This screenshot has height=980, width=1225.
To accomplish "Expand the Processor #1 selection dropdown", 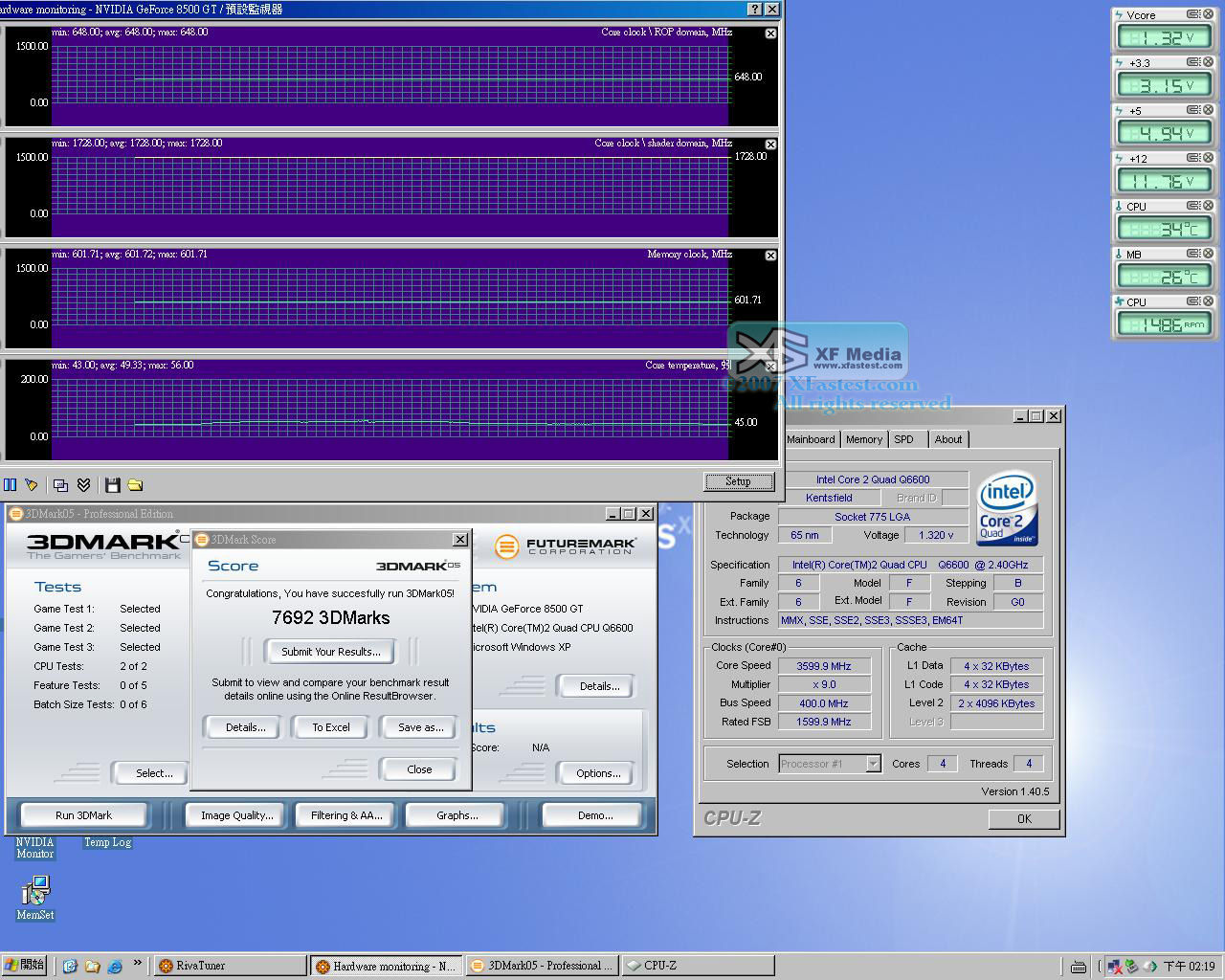I will coord(873,764).
